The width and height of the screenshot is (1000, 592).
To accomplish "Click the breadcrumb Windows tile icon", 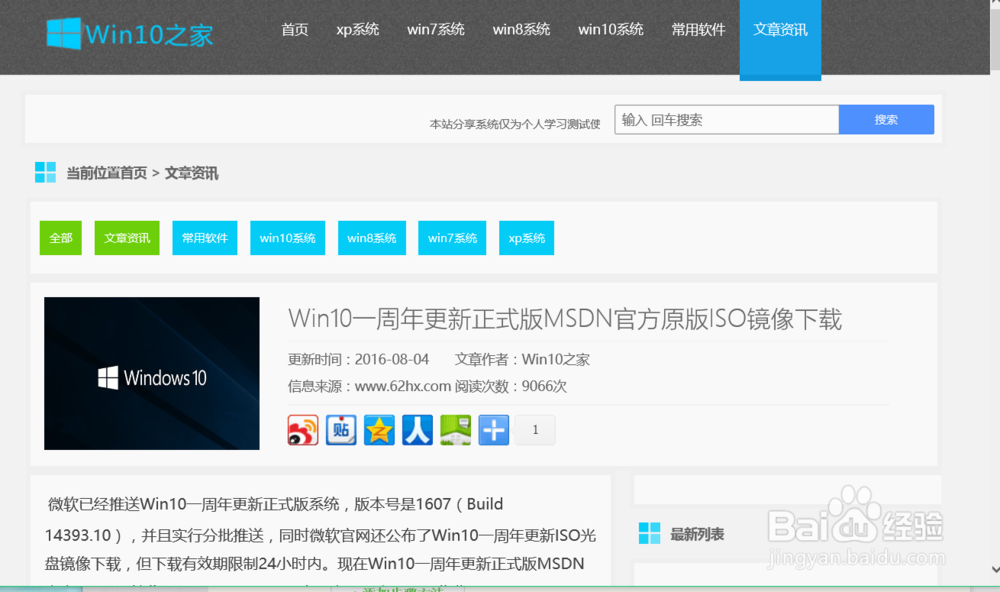I will pyautogui.click(x=45, y=172).
